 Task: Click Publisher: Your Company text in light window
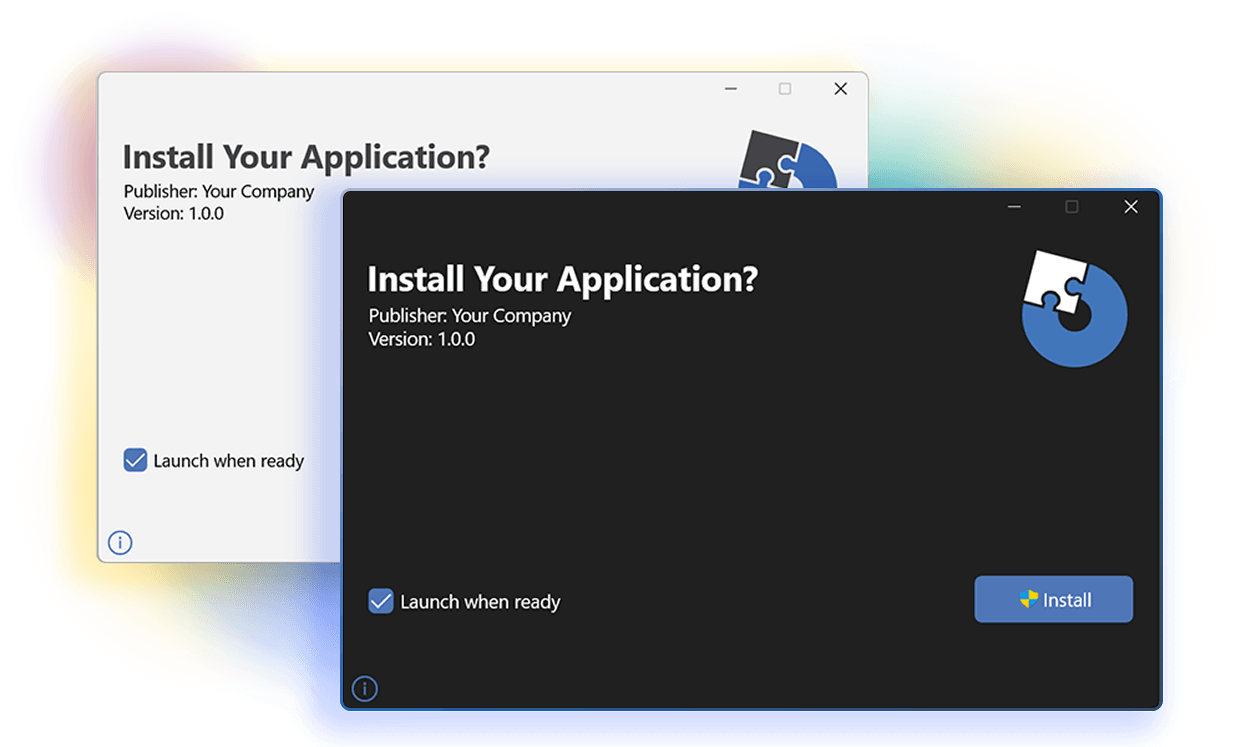point(217,191)
